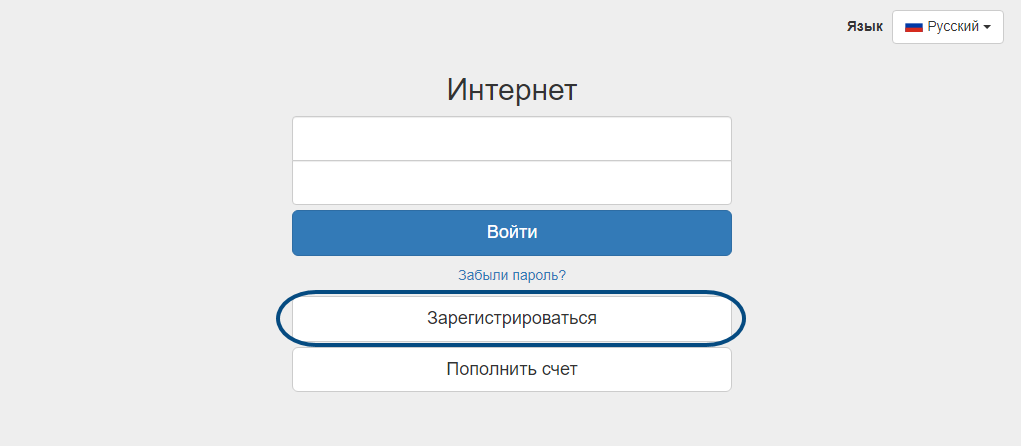
Task: Focus the top login input field
Action: (x=511, y=139)
